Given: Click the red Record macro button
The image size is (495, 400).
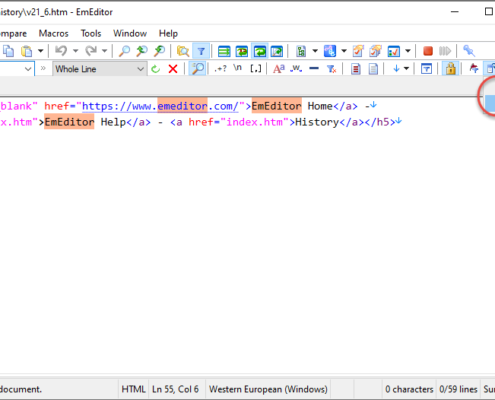Looking at the screenshot, I should (x=428, y=51).
